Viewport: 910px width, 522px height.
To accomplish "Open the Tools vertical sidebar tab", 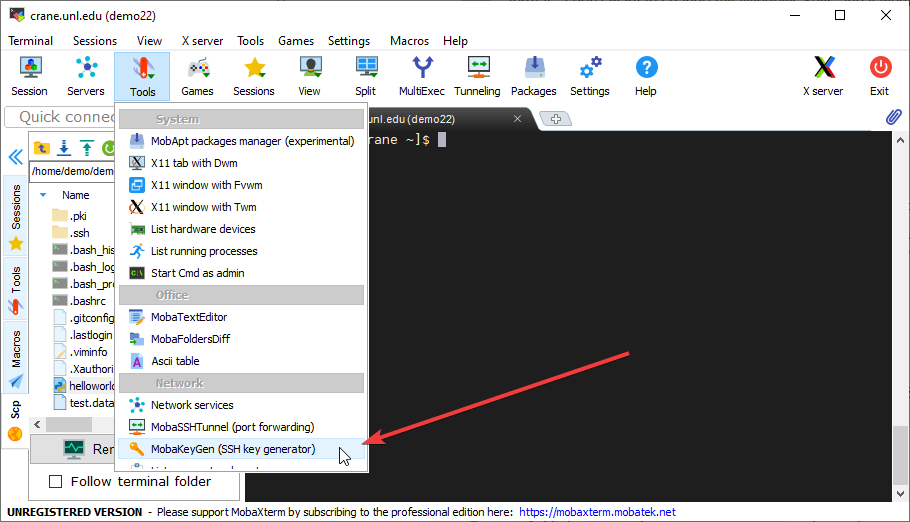I will 16,289.
